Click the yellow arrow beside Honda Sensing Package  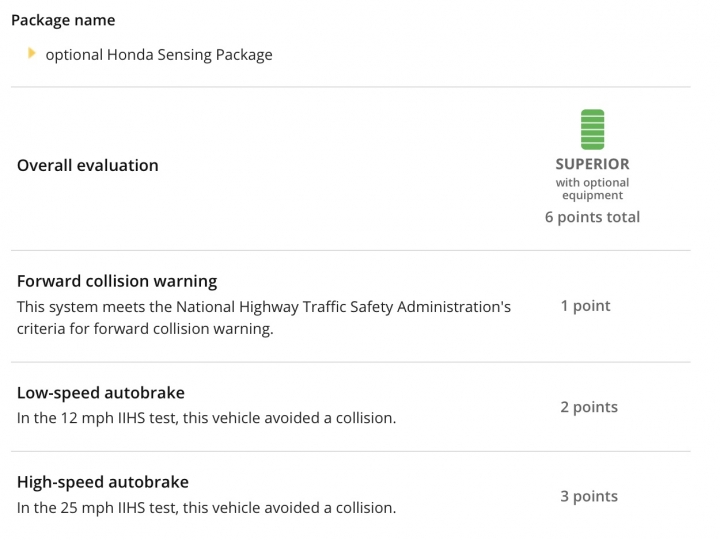(x=32, y=53)
